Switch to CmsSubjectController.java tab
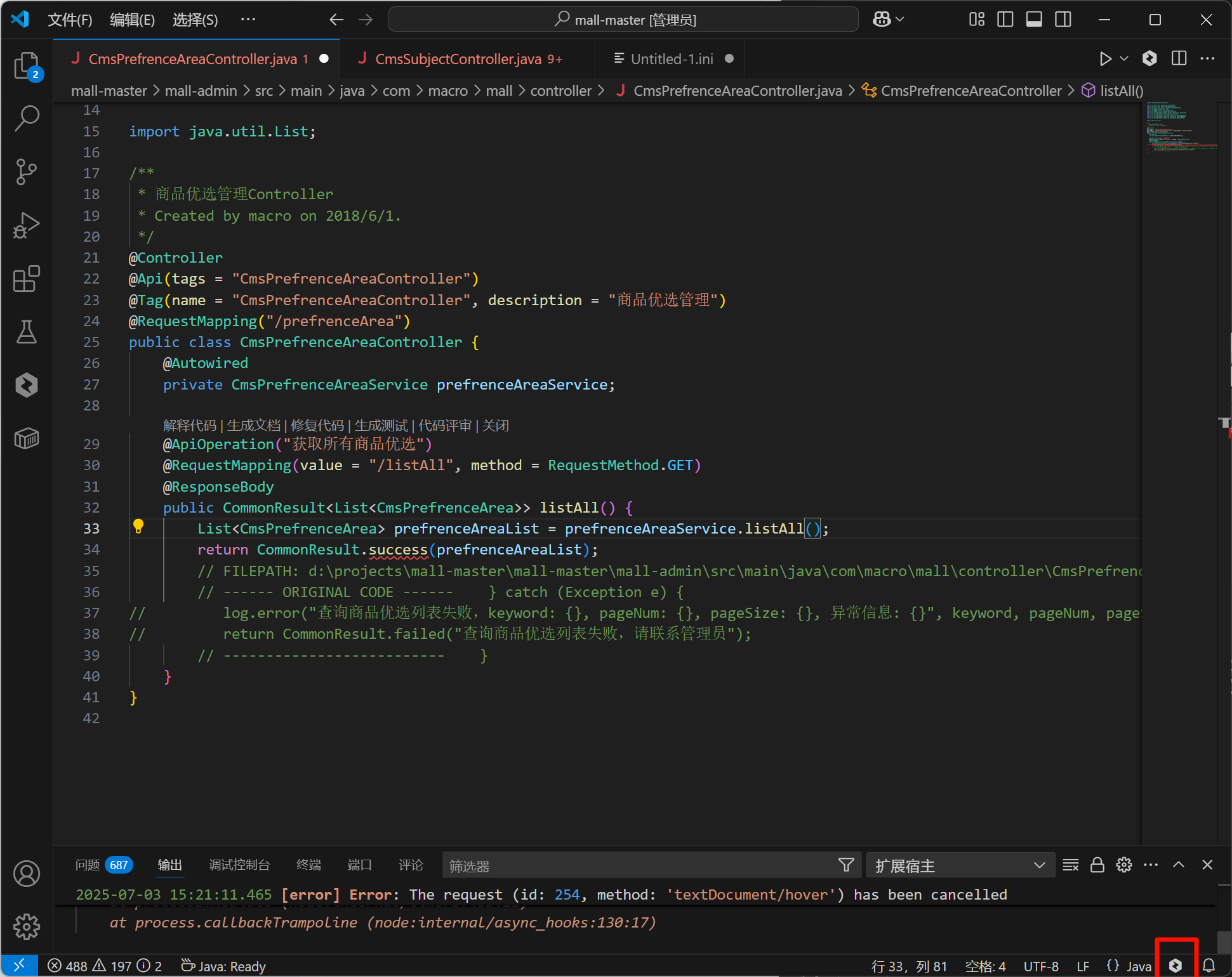1232x977 pixels. (458, 59)
